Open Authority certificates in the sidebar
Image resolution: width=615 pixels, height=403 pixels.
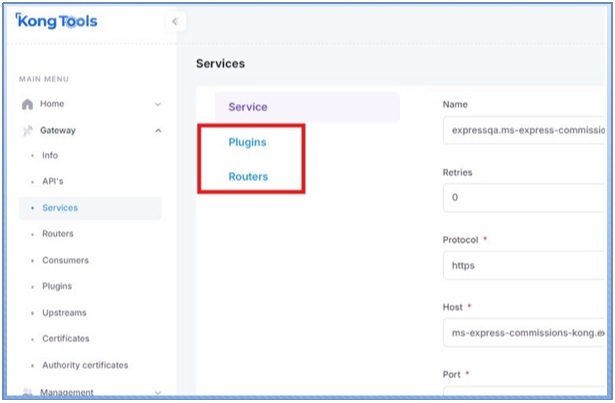(x=84, y=365)
